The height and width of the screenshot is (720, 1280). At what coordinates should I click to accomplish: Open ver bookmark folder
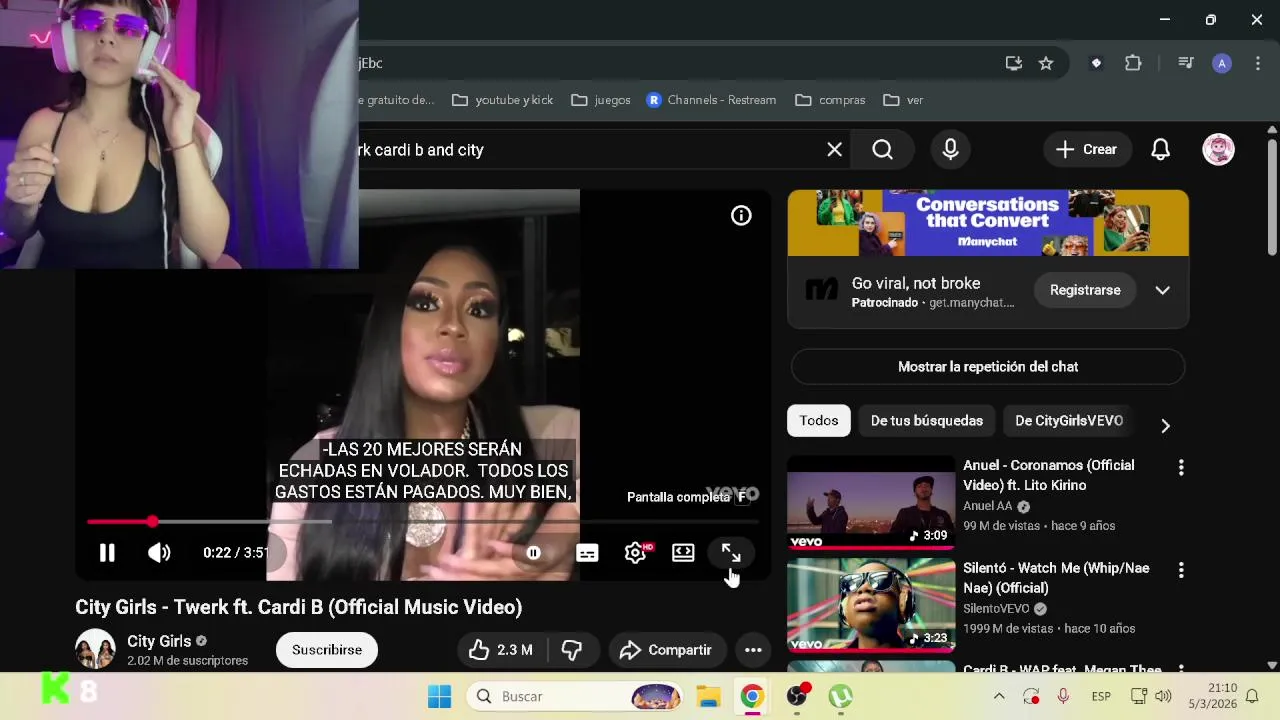[x=903, y=100]
